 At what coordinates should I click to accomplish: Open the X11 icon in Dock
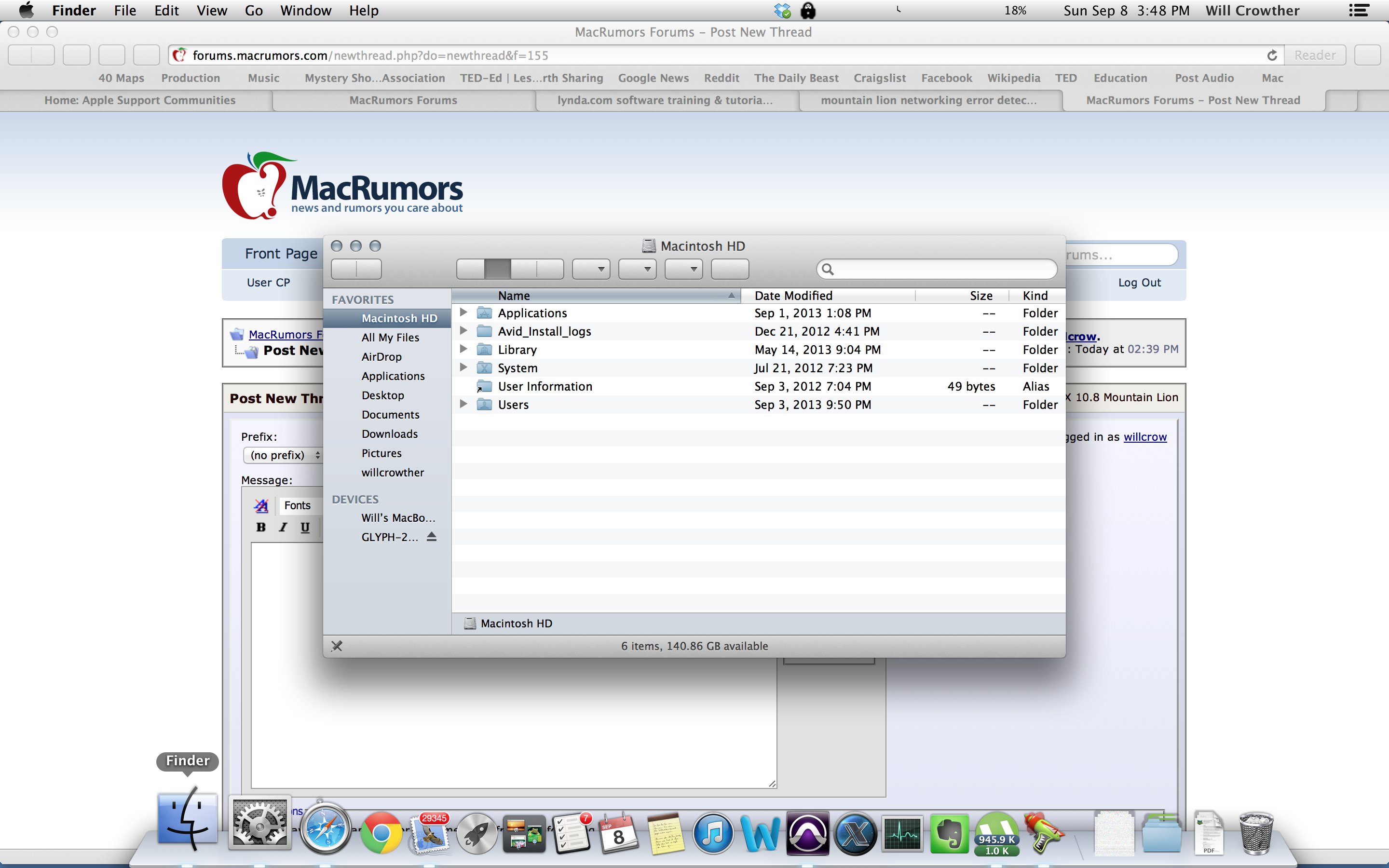point(855,833)
